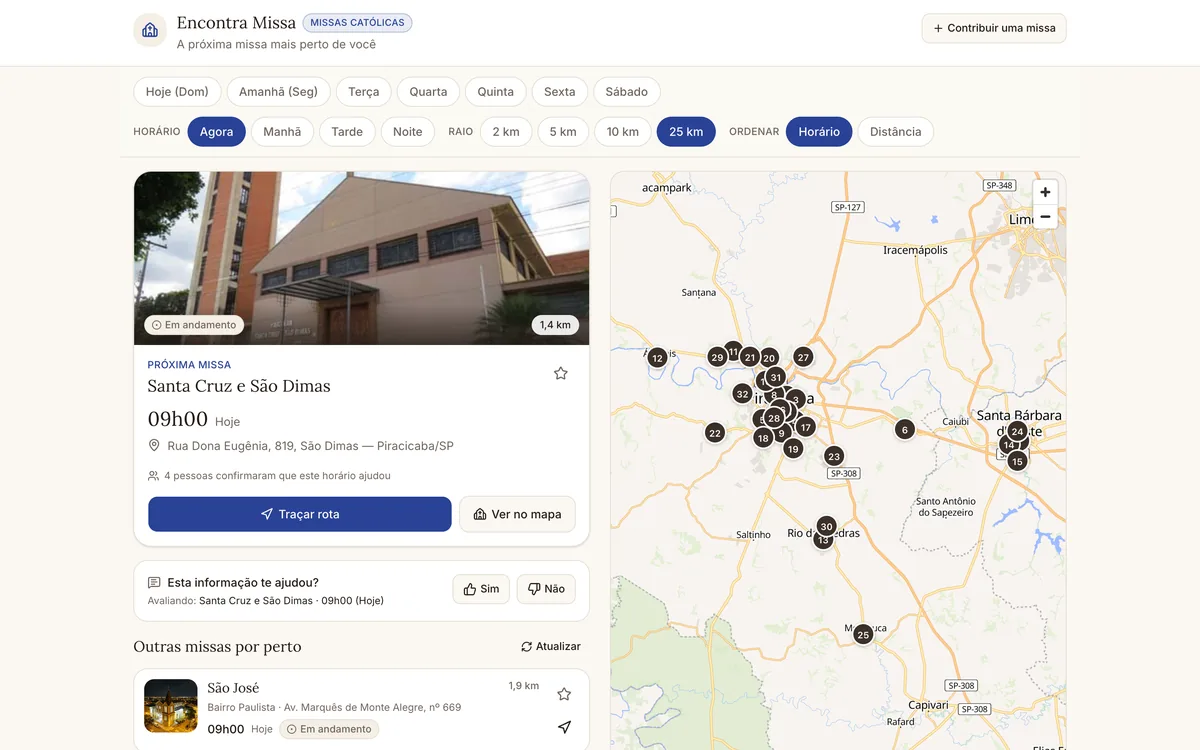Click the 1,4 km distance badge
The width and height of the screenshot is (1200, 750).
click(x=555, y=325)
